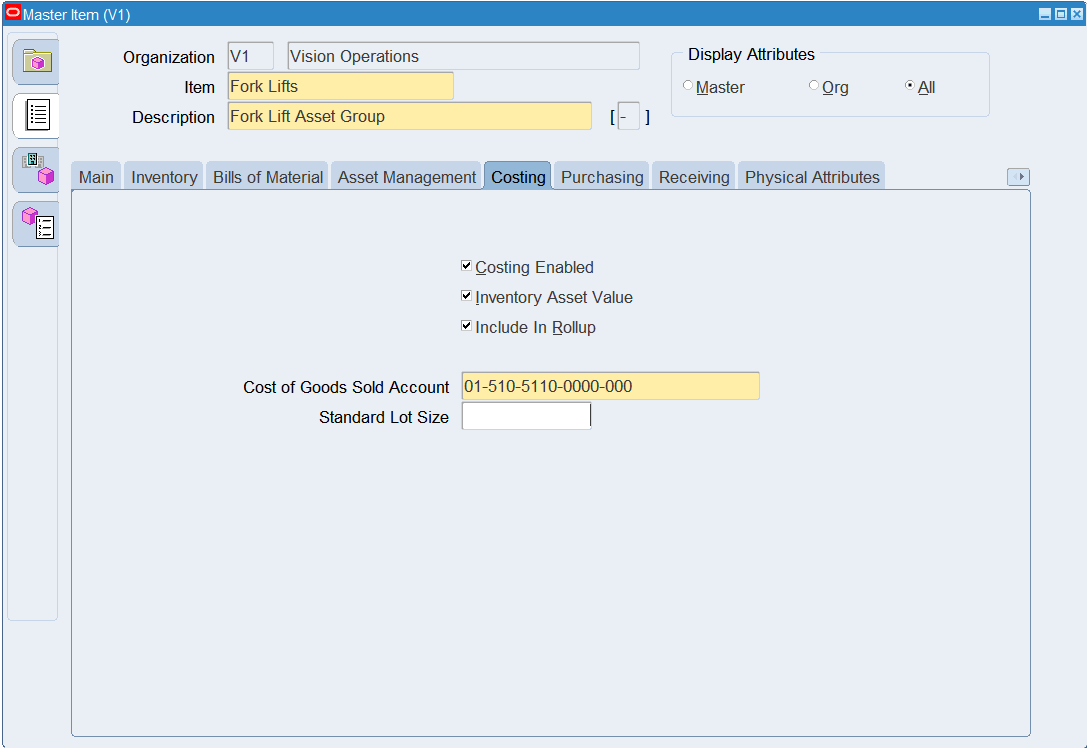Open the Inventory tab
This screenshot has width=1087, height=748.
tap(164, 177)
